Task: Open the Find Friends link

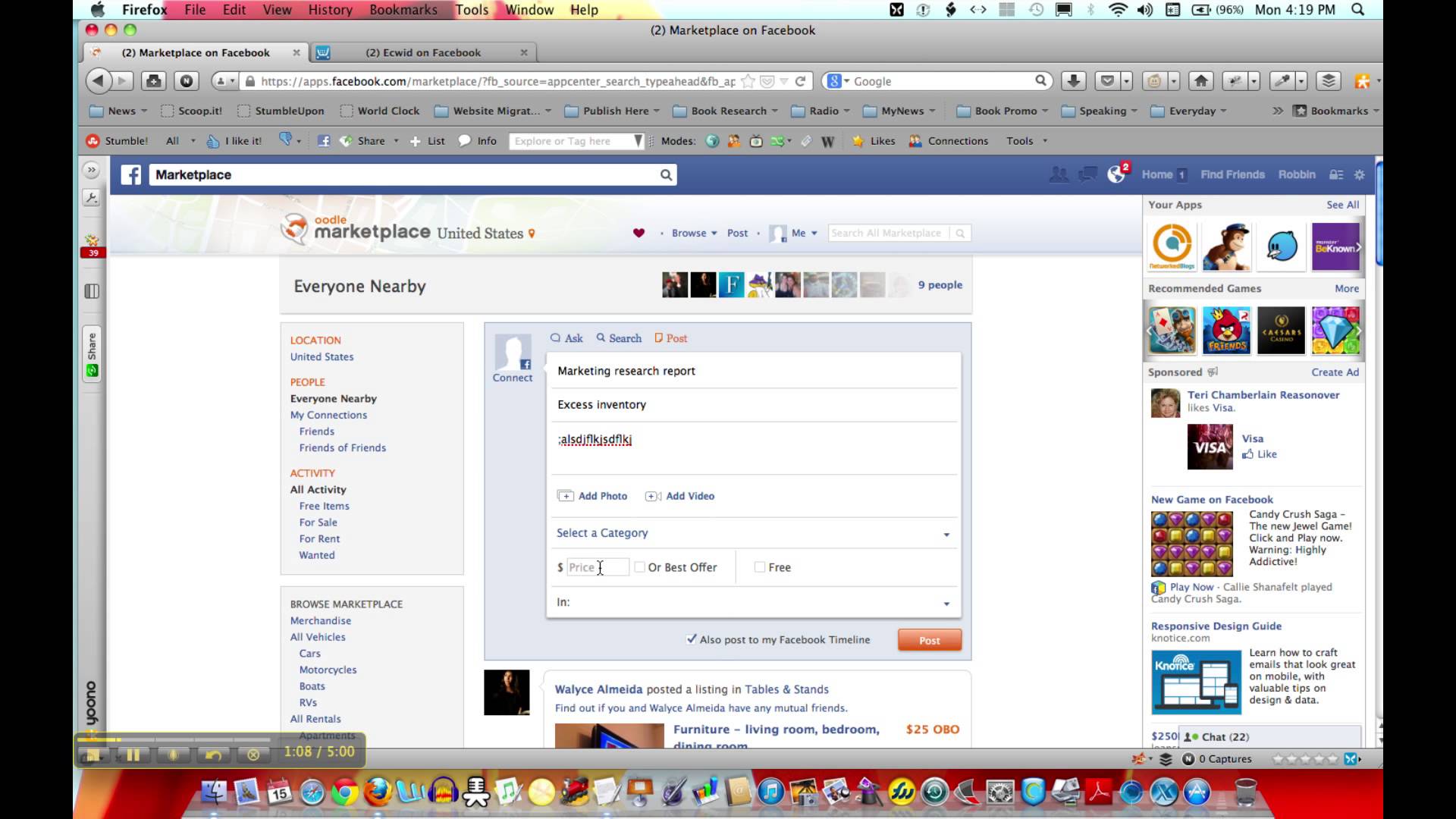Action: 1232,174
